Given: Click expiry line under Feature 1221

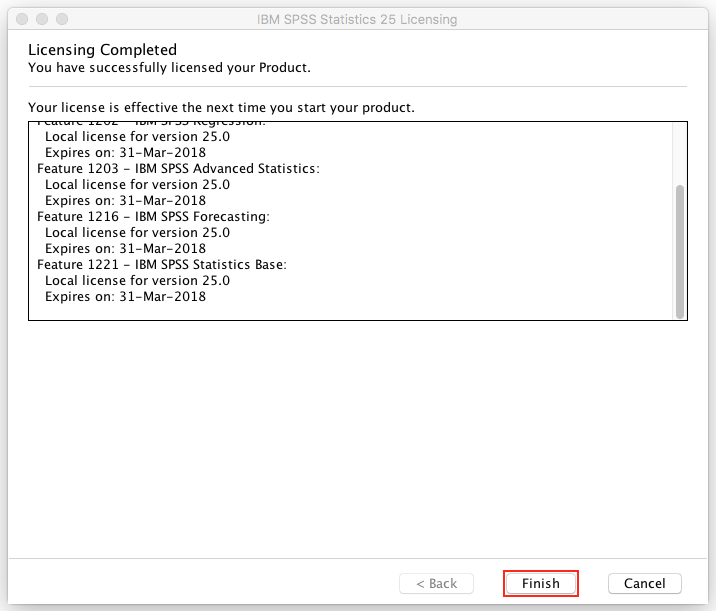Looking at the screenshot, I should [x=126, y=296].
